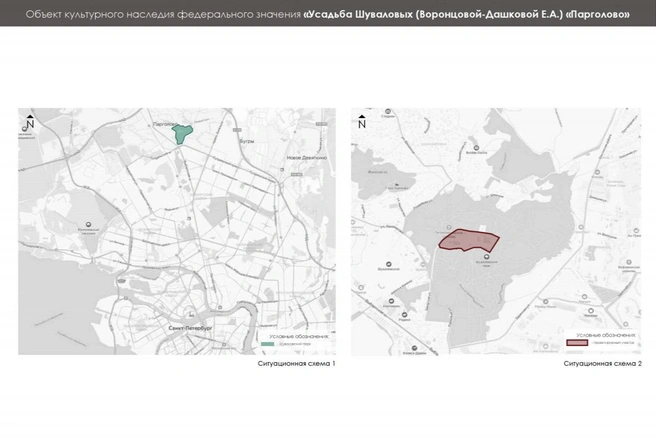Screen dimensions: 656x438
Task: Click the north arrow on the right map
Action: coord(362,122)
